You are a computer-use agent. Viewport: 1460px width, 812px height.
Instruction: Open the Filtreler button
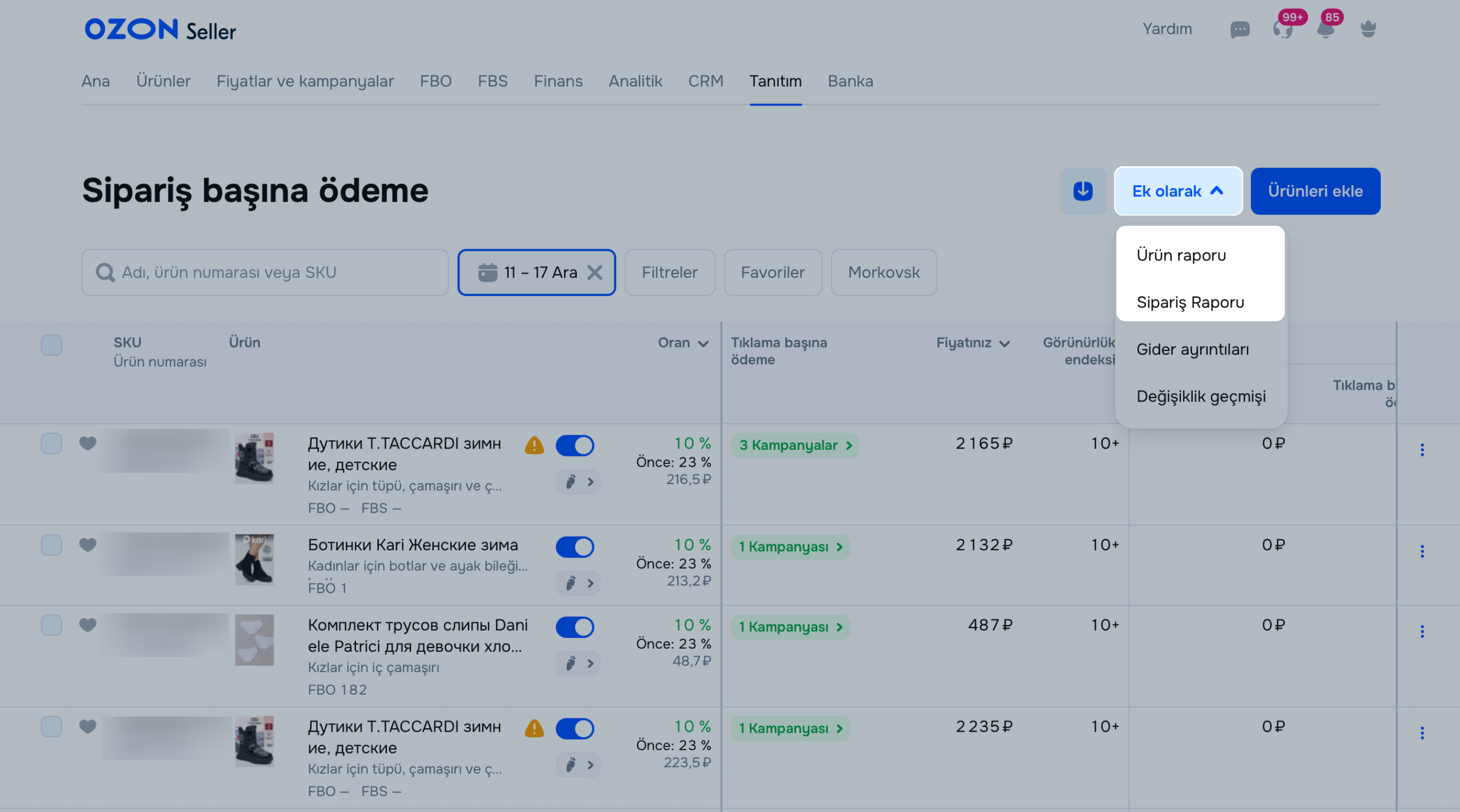[x=669, y=272]
